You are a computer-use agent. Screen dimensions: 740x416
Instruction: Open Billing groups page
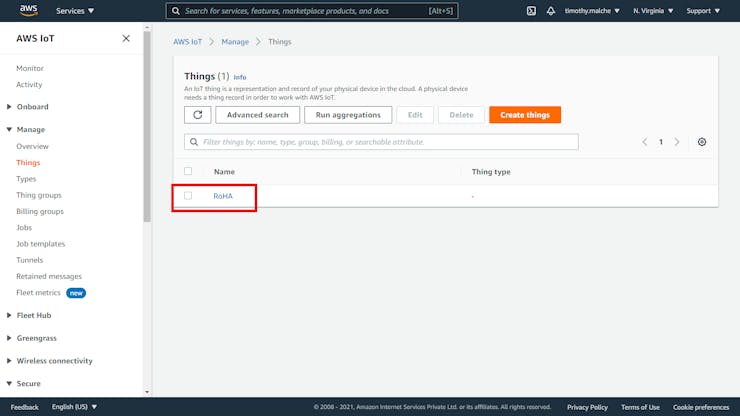(40, 212)
